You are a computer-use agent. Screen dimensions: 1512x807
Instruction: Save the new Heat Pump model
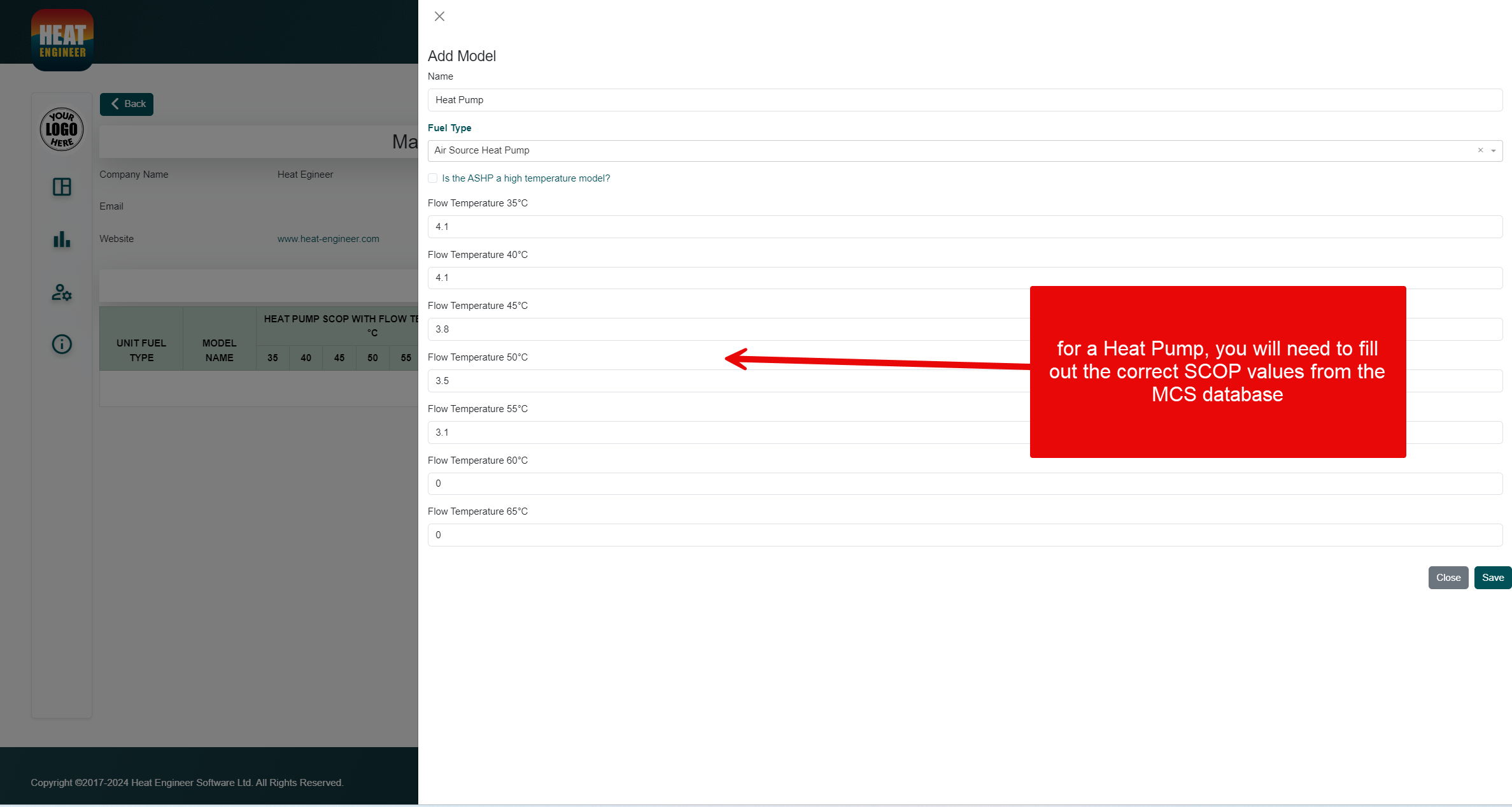tap(1492, 577)
